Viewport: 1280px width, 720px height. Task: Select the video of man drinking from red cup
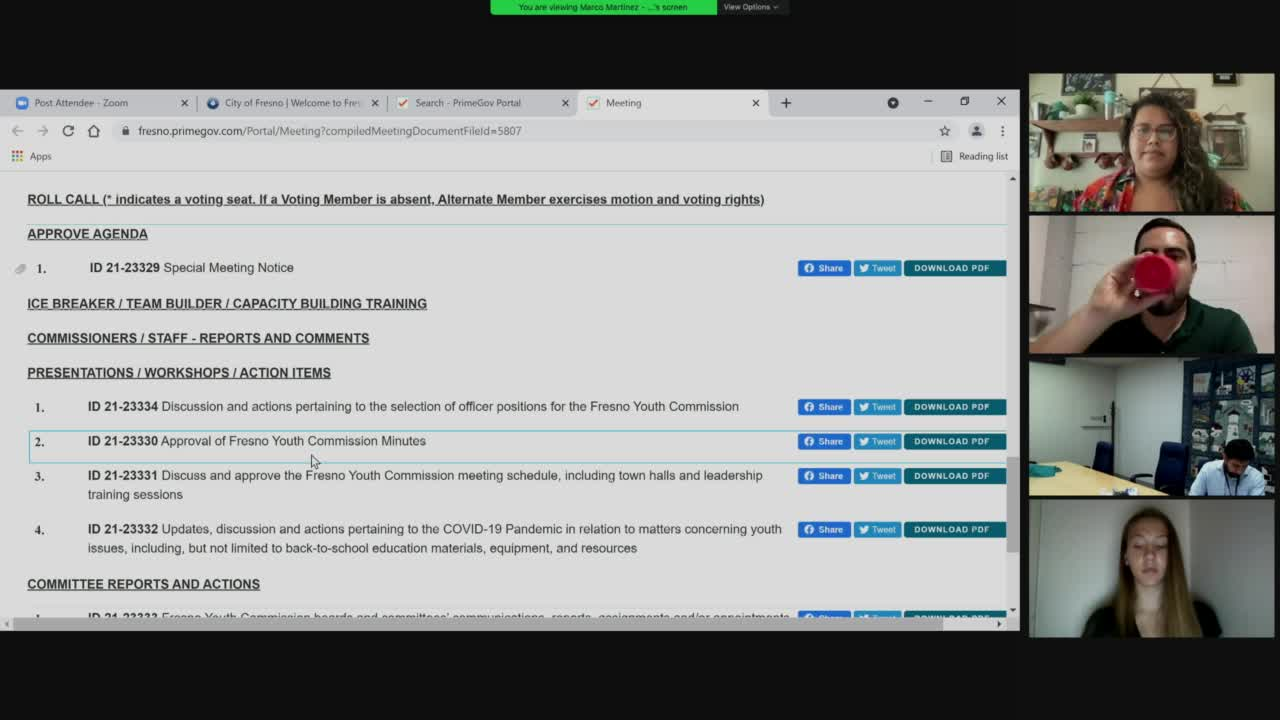[x=1152, y=285]
